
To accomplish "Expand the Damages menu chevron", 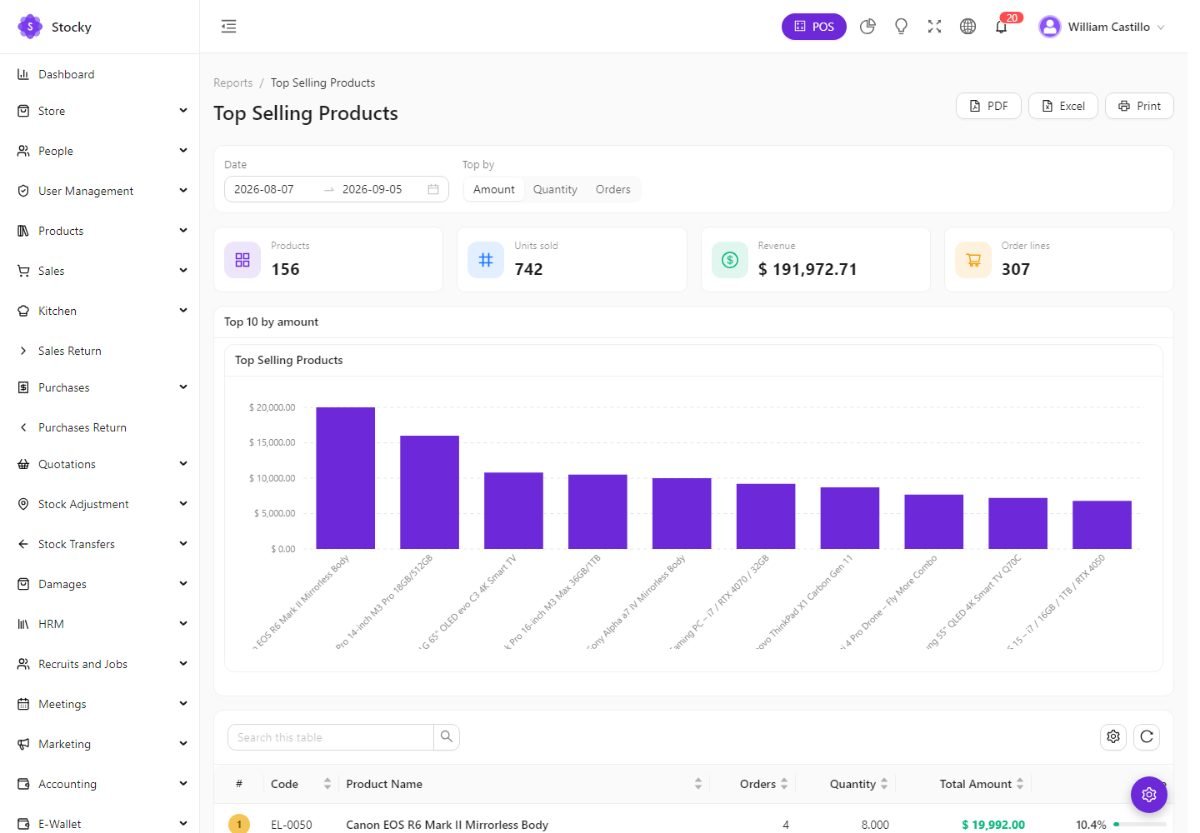I will [183, 584].
